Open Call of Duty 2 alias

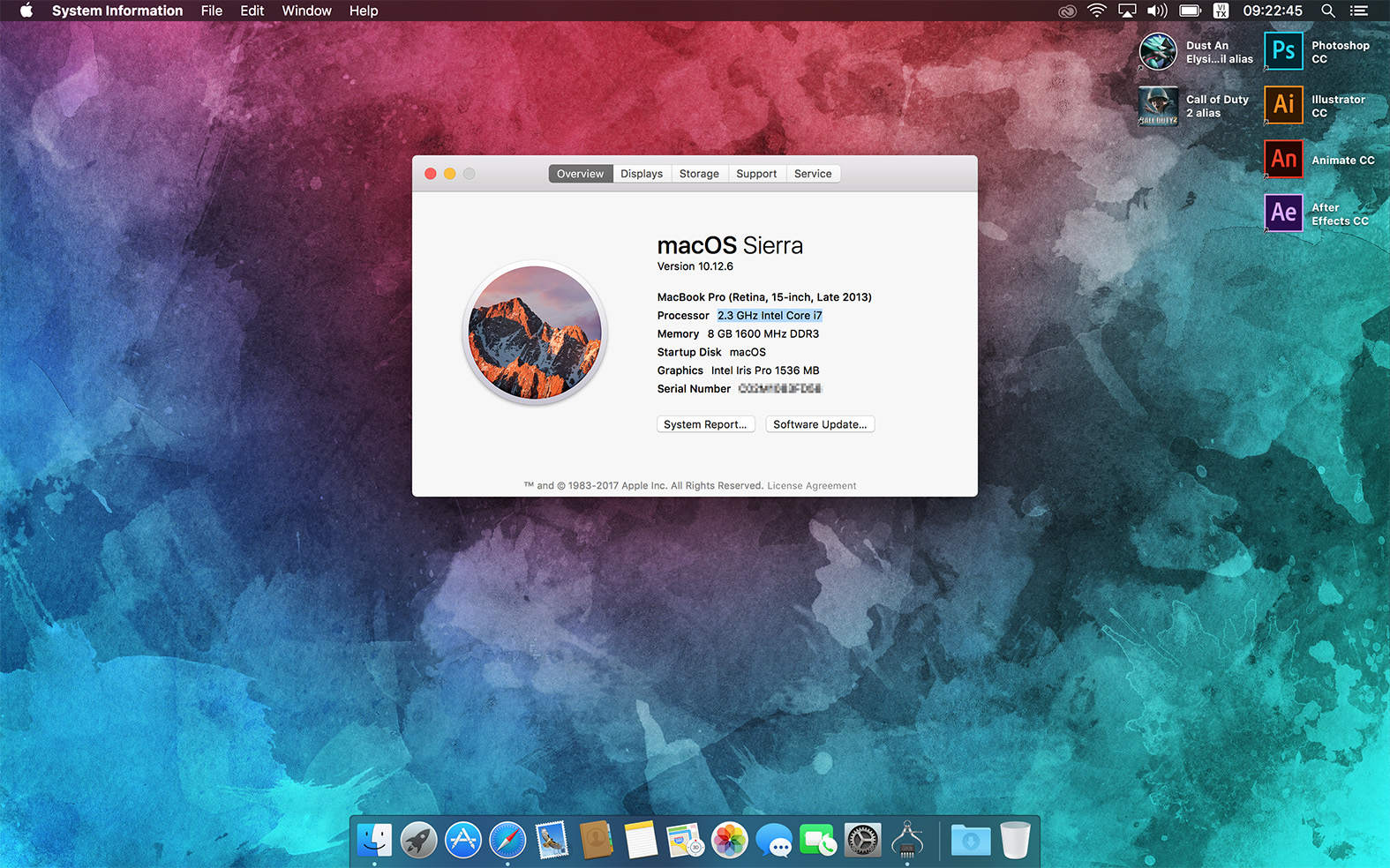(x=1158, y=105)
